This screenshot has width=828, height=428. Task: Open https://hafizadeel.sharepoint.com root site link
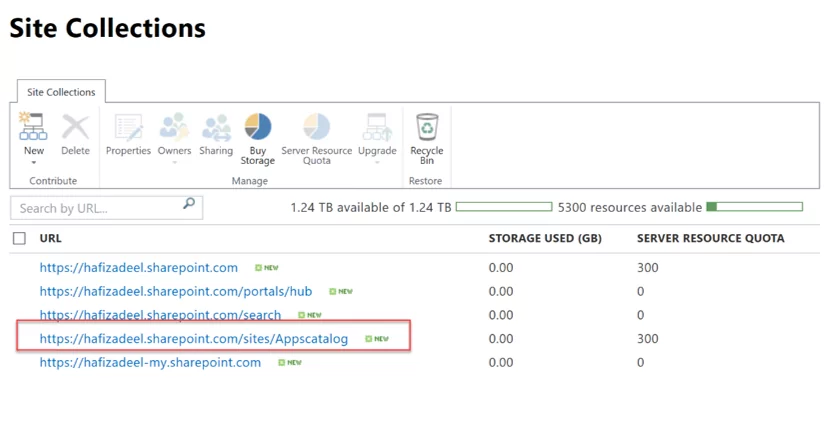point(139,268)
